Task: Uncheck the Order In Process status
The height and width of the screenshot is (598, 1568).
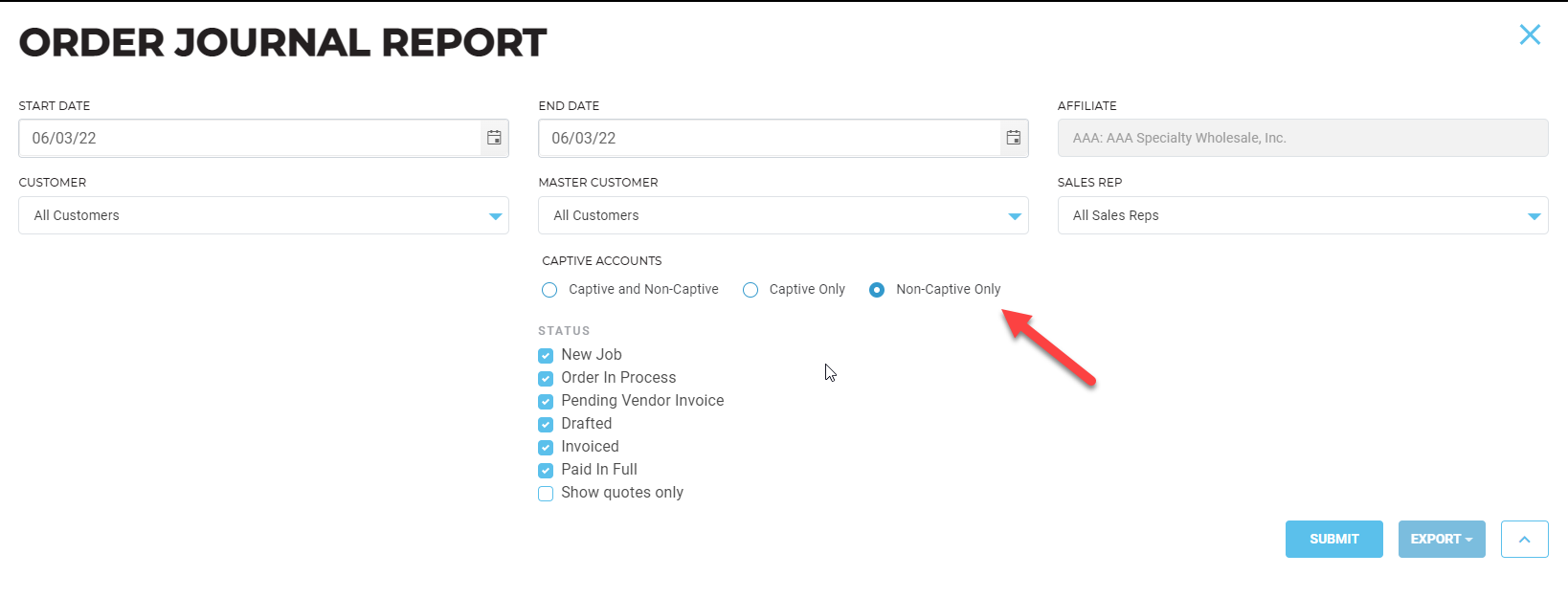Action: click(545, 378)
